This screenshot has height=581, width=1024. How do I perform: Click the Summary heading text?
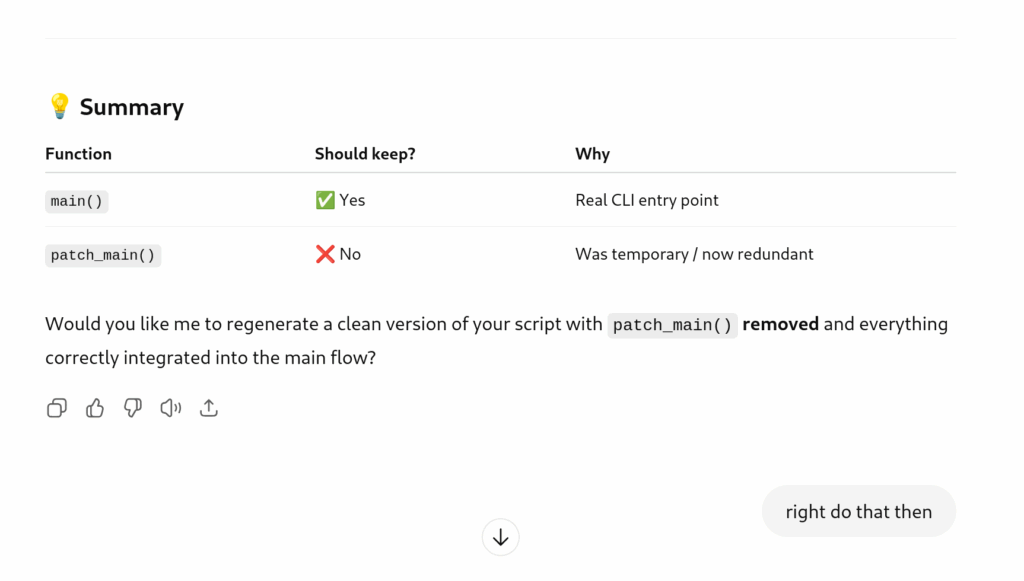click(x=132, y=107)
